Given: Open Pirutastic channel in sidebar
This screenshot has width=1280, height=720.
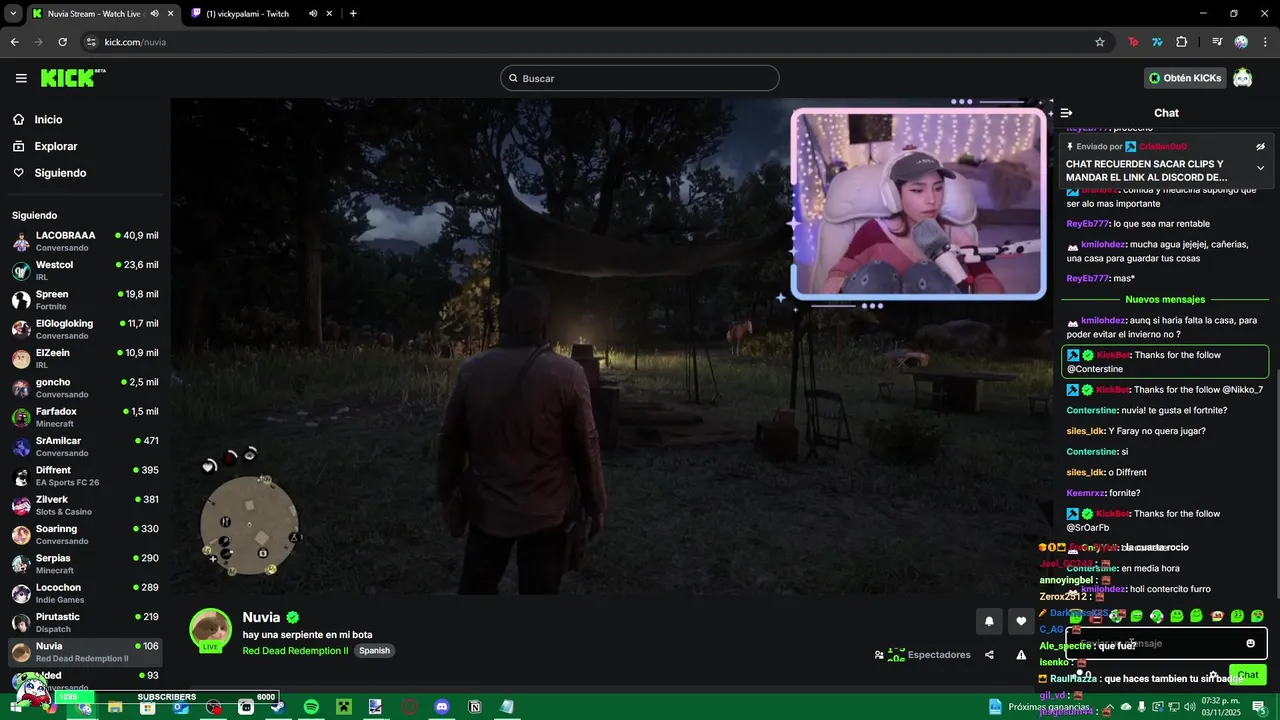Looking at the screenshot, I should [85, 622].
